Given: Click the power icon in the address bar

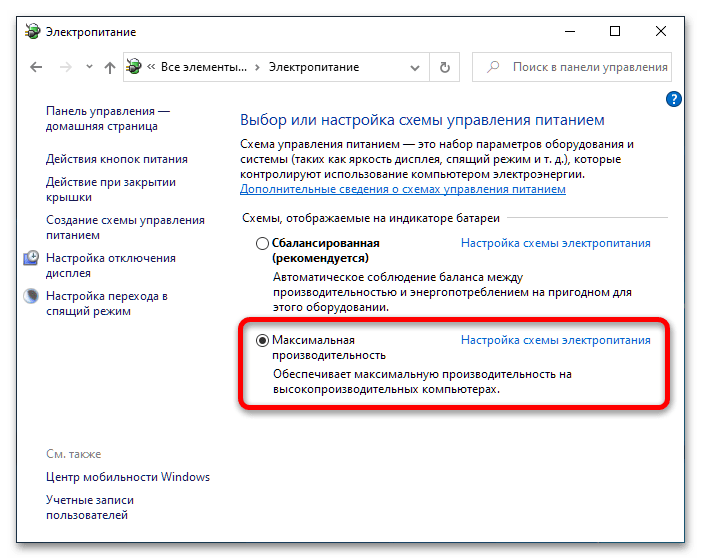Looking at the screenshot, I should (134, 67).
